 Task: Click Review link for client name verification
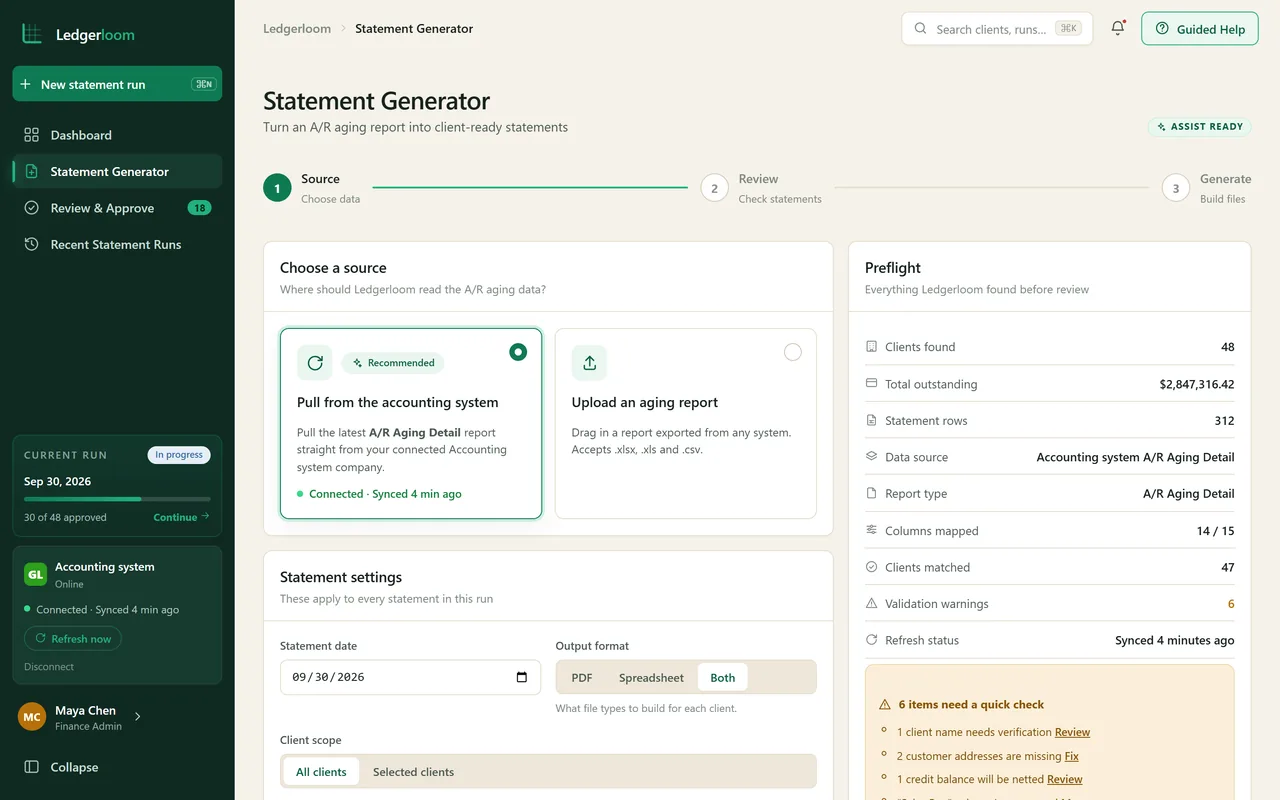click(x=1072, y=732)
